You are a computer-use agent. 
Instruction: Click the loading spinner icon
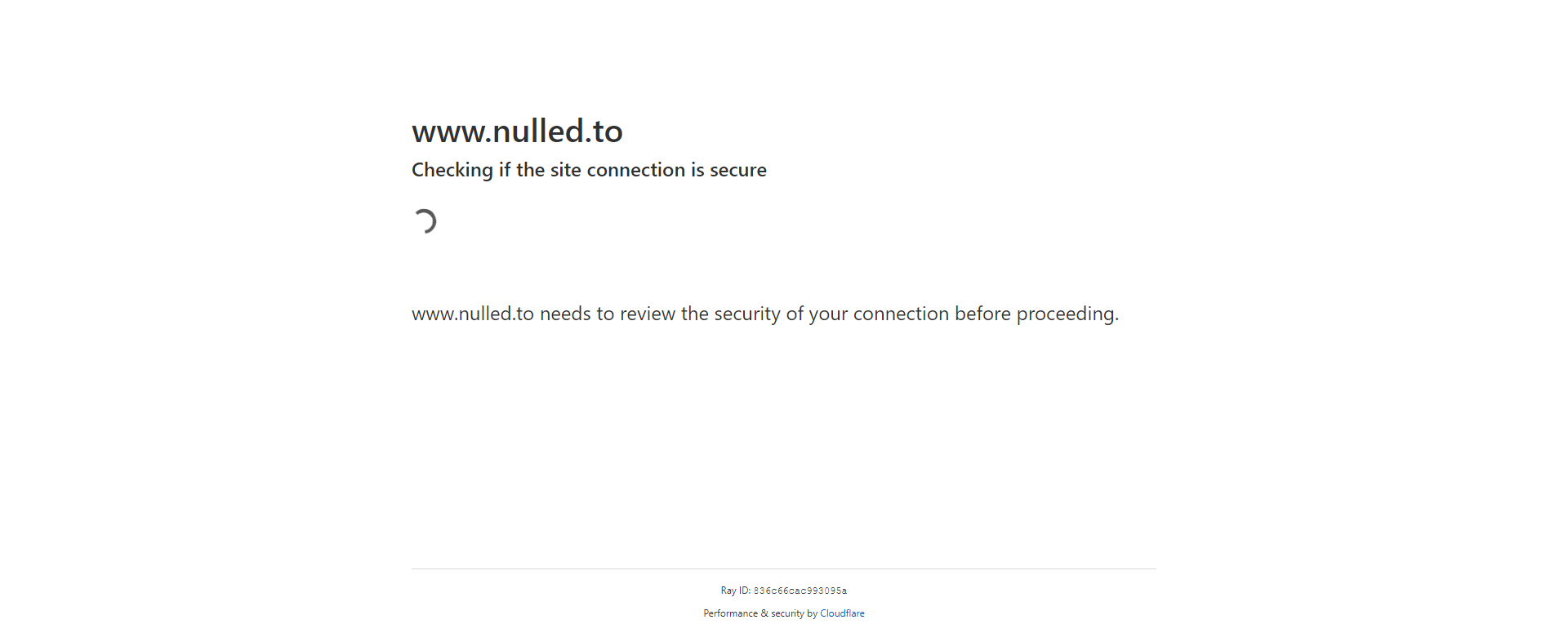point(425,221)
